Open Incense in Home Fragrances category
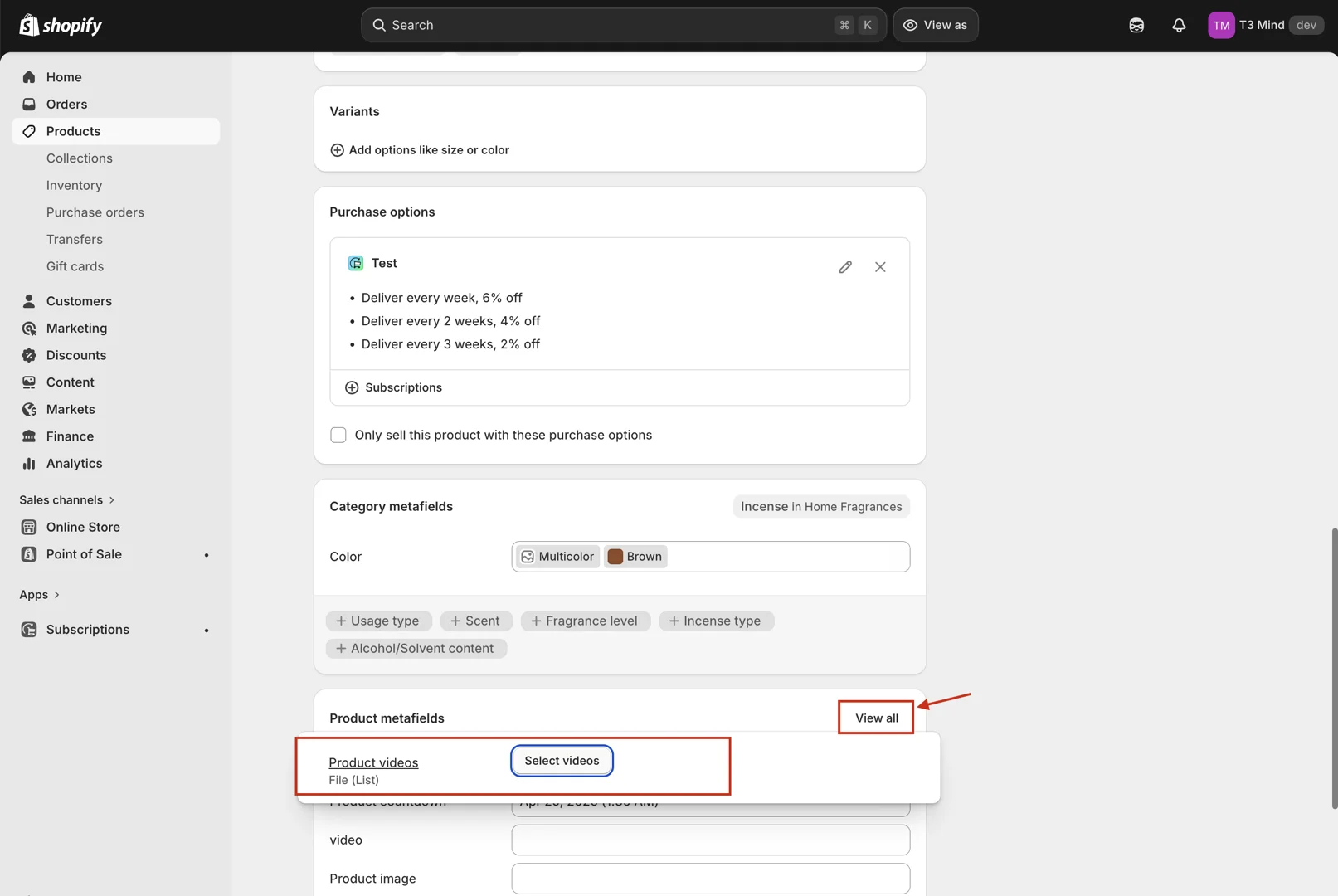 (821, 507)
